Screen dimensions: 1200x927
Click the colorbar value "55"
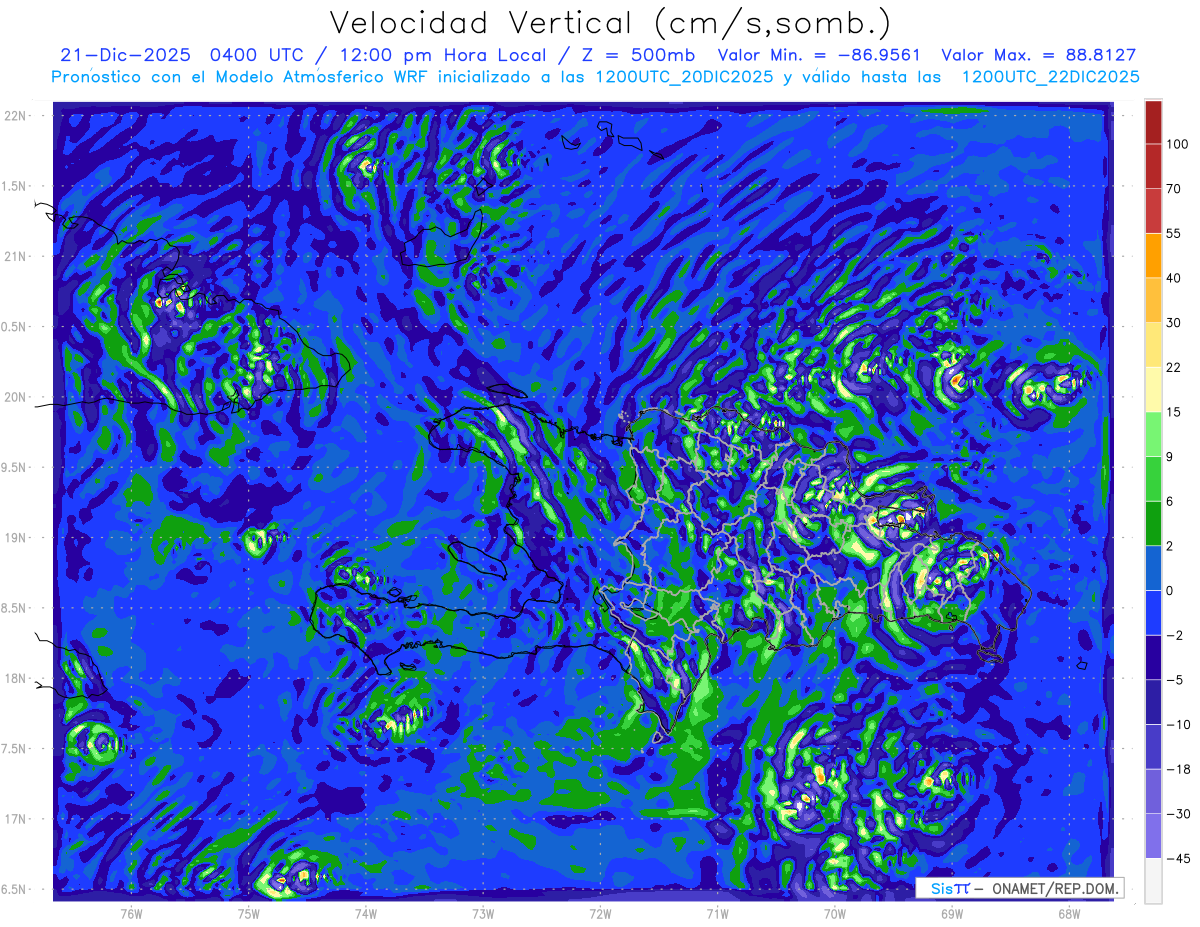pos(1174,233)
